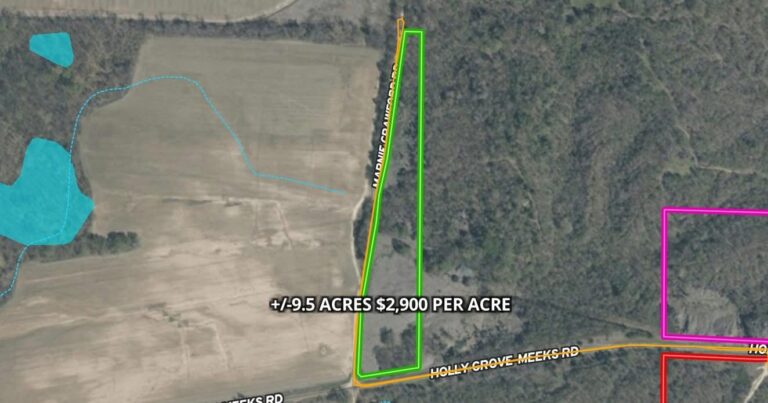The height and width of the screenshot is (403, 768).
Task: Click the intersection of the two orange roads
Action: (357, 382)
